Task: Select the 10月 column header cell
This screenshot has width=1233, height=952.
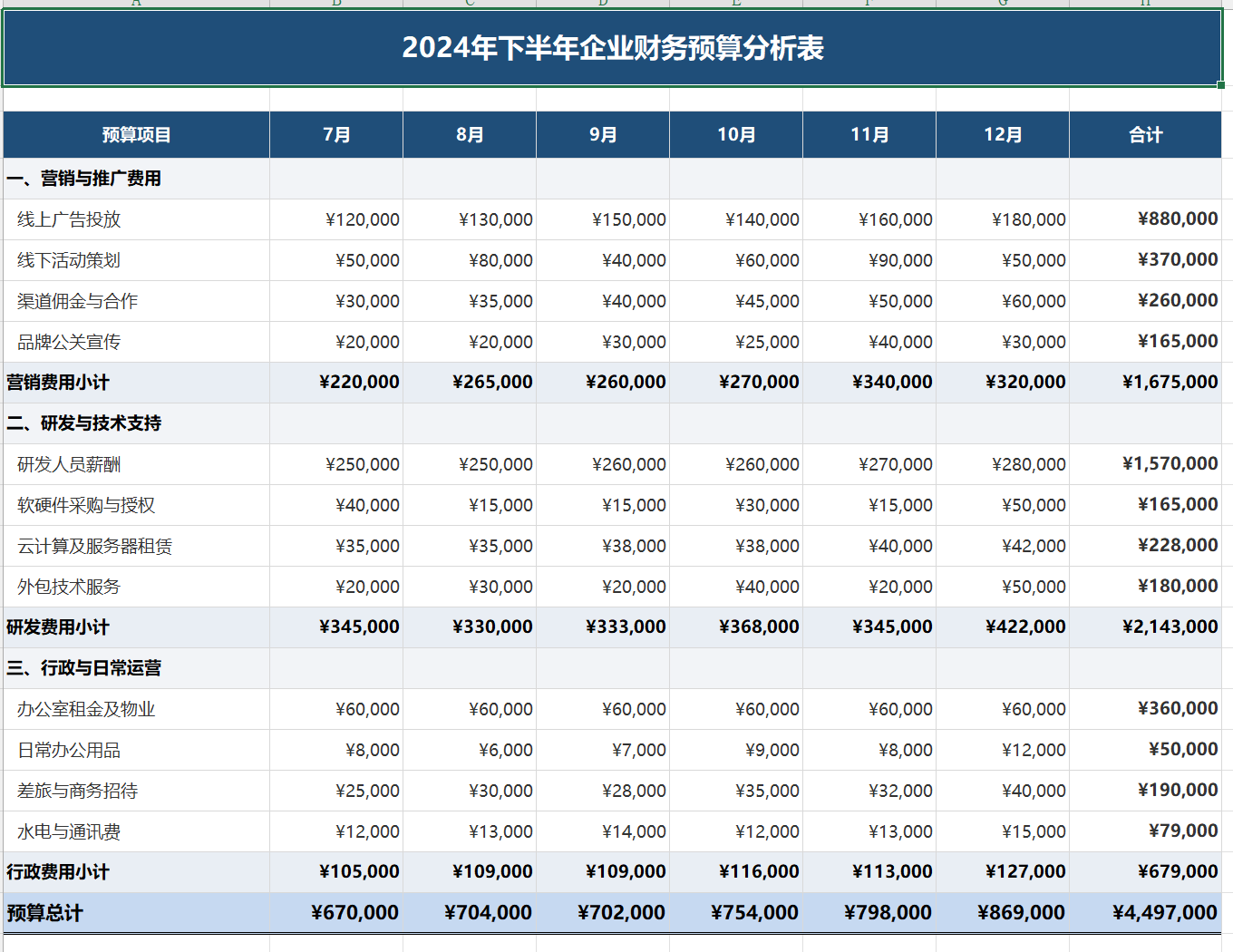Action: click(x=736, y=135)
